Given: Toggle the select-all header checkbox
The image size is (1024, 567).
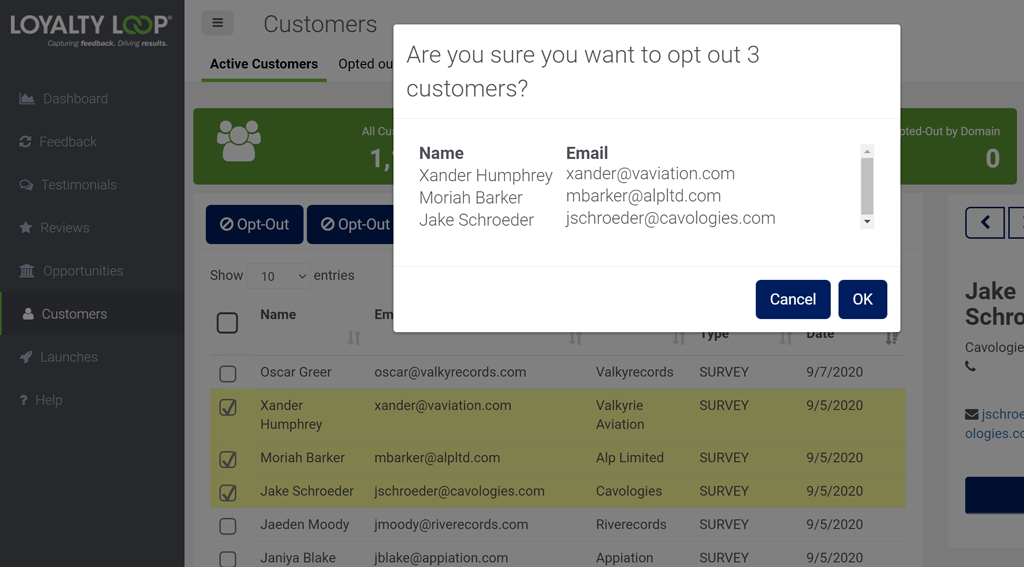Looking at the screenshot, I should pos(227,323).
